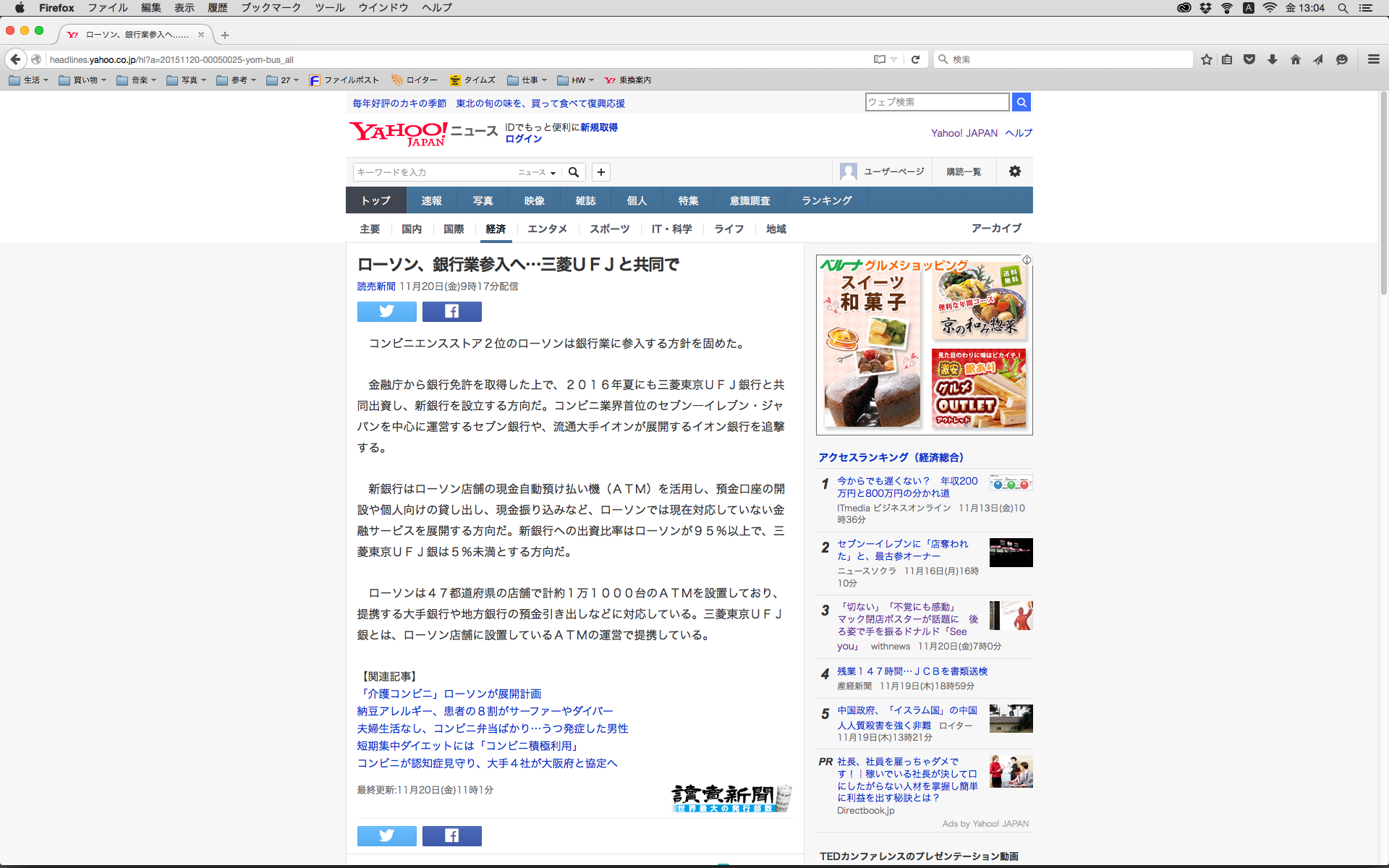Open the Firefox hamburger menu icon
The height and width of the screenshot is (868, 1389).
(1373, 59)
